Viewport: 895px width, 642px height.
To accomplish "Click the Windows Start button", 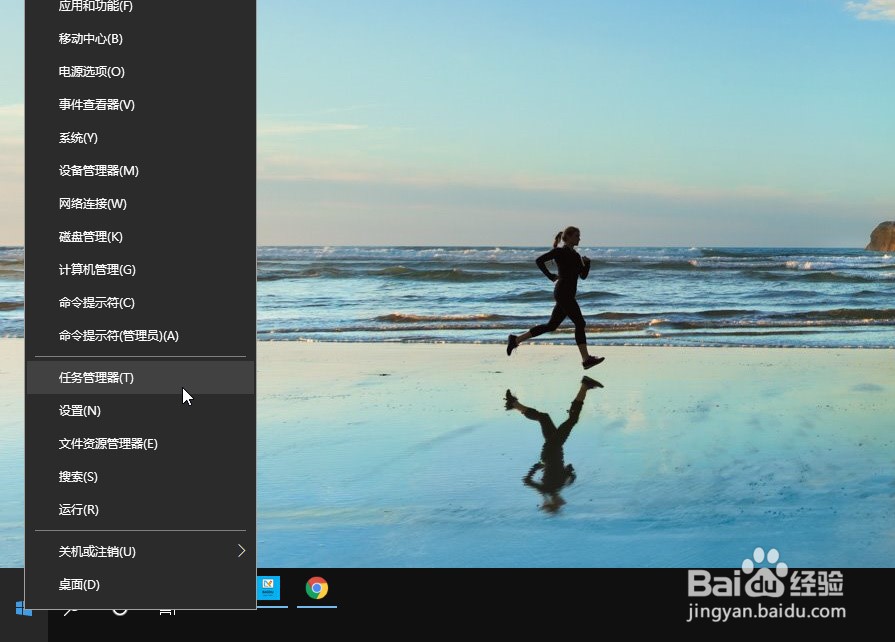I will click(x=23, y=609).
